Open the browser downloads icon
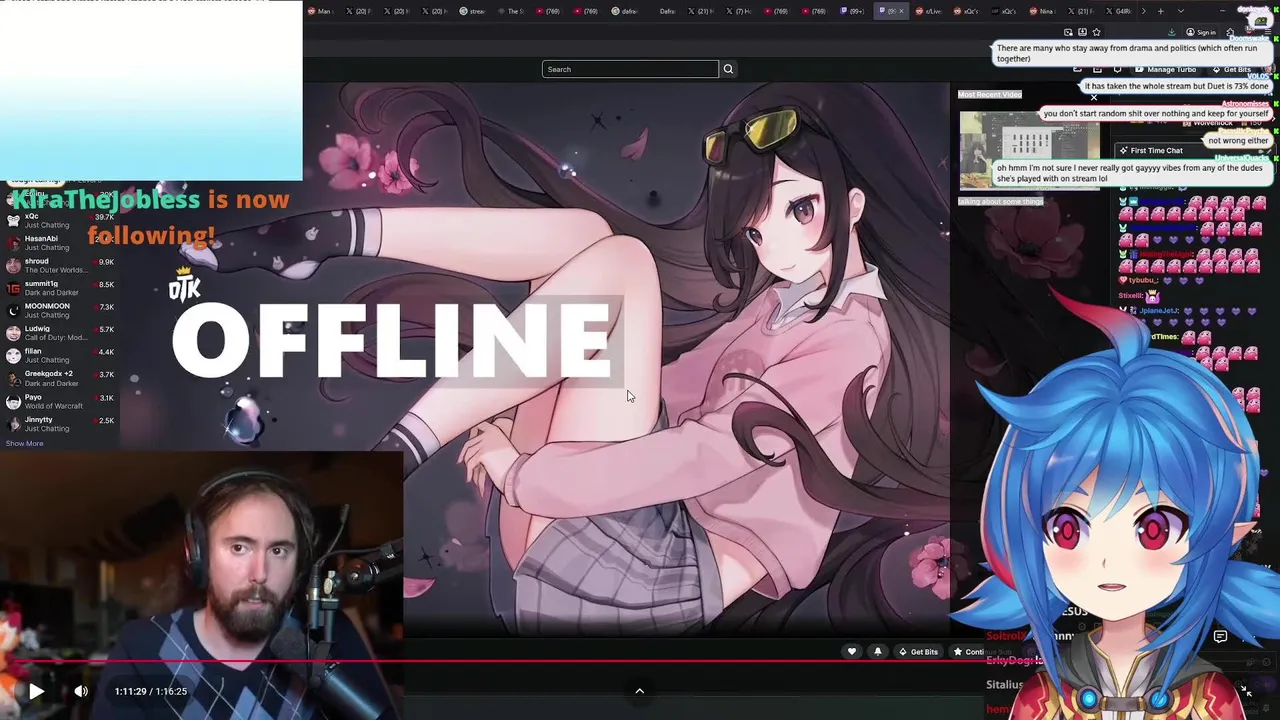Image resolution: width=1280 pixels, height=720 pixels. pyautogui.click(x=1171, y=32)
